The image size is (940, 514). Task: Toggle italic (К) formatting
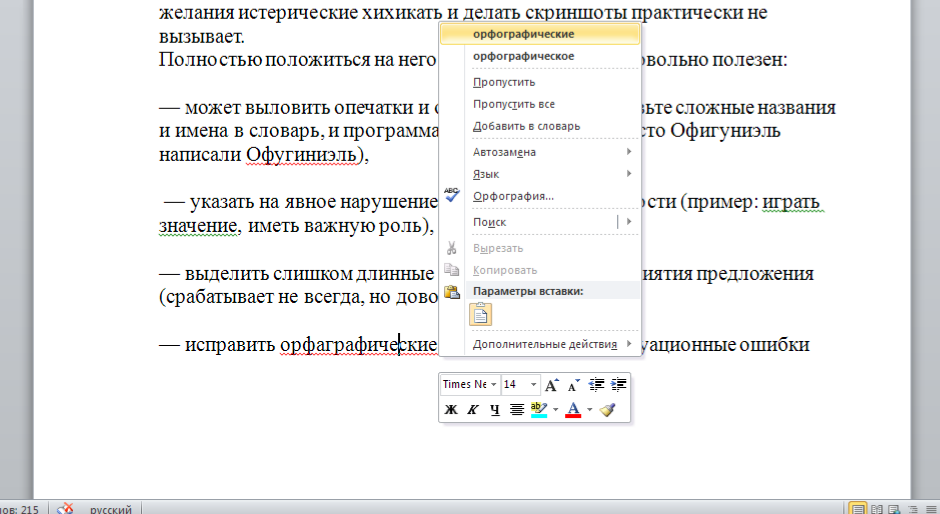473,409
